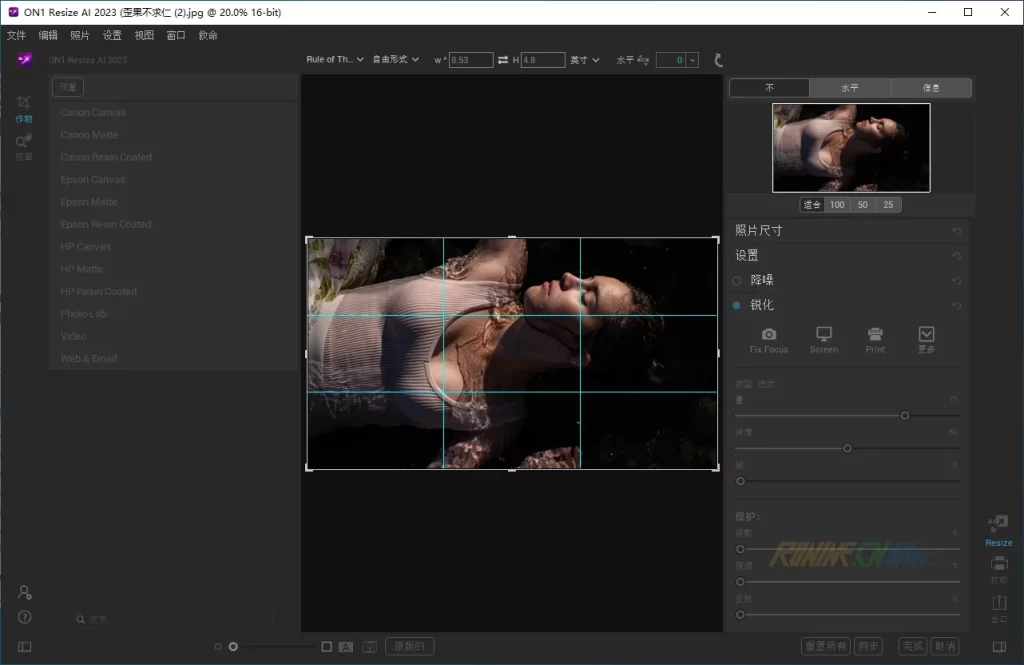Disable the 锐化 sharpening toggle
1024x665 pixels.
[738, 305]
